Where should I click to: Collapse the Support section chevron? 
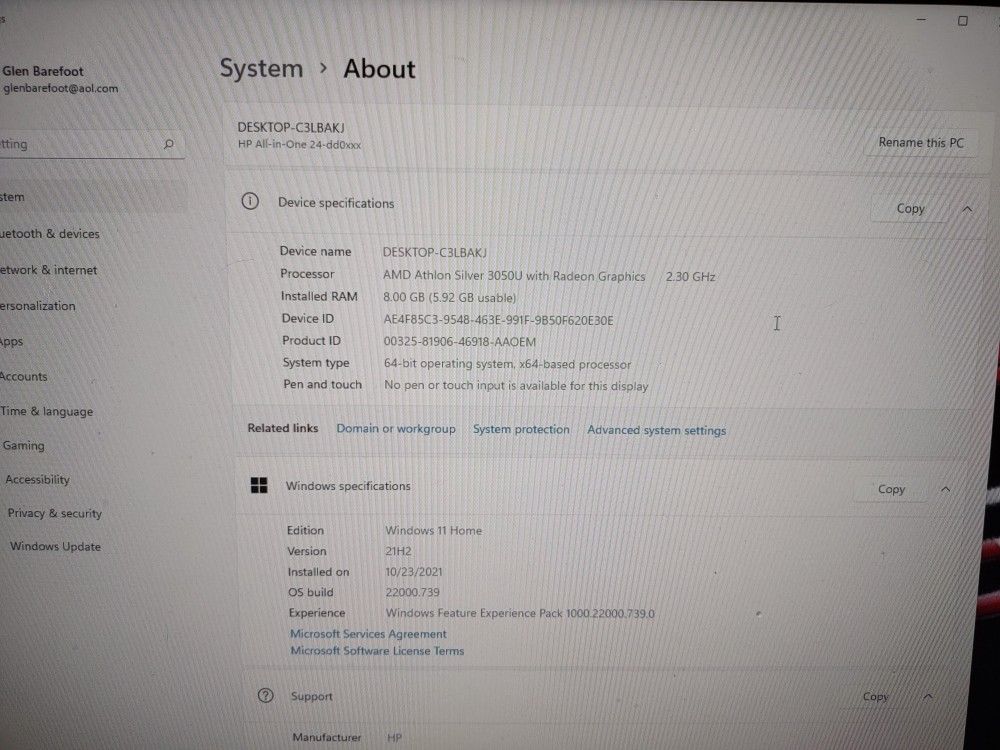tap(928, 696)
